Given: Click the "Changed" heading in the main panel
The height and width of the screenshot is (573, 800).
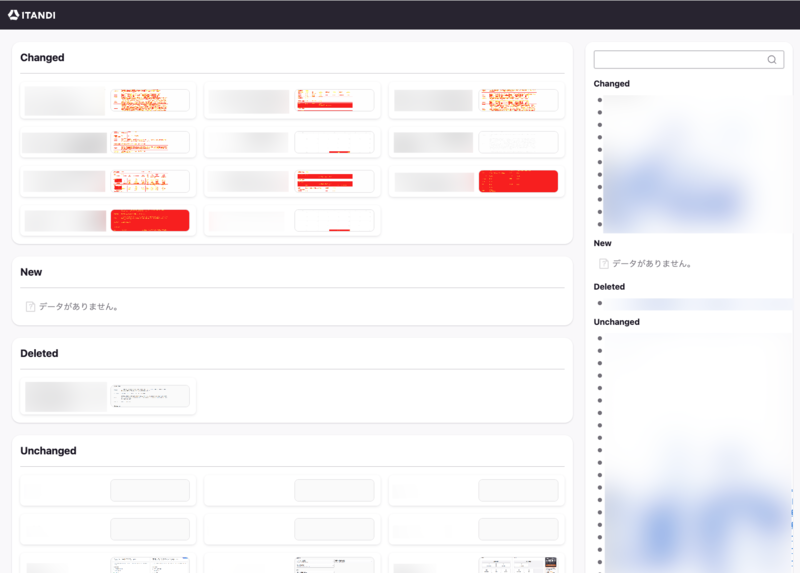Looking at the screenshot, I should (42, 58).
